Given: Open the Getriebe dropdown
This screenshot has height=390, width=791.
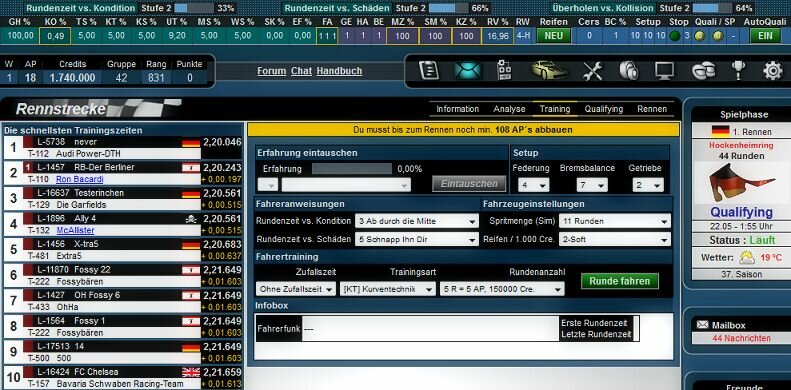Looking at the screenshot, I should [648, 185].
